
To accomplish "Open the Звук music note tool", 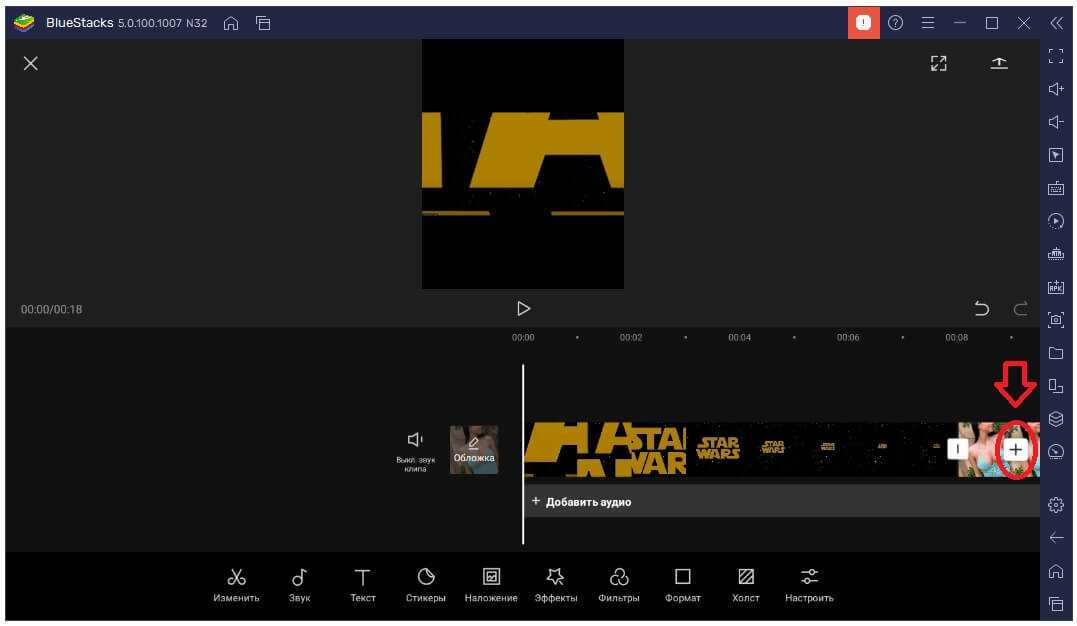I will (x=299, y=584).
